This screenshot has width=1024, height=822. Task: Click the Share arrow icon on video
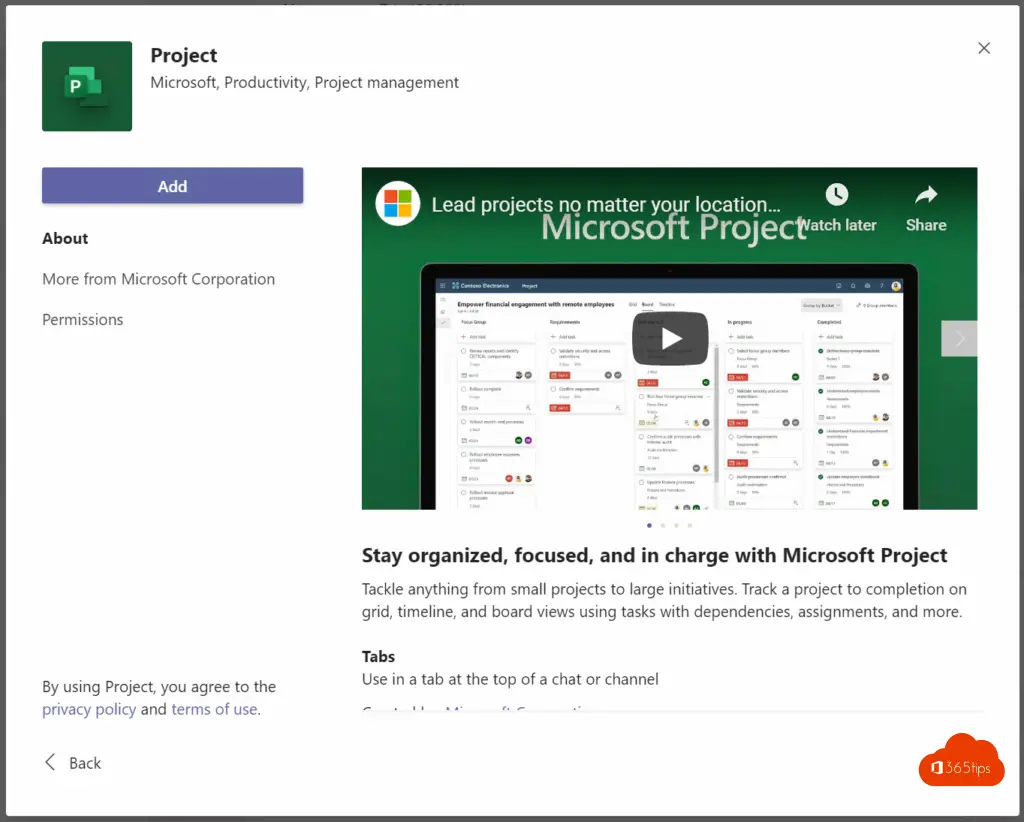[x=925, y=195]
